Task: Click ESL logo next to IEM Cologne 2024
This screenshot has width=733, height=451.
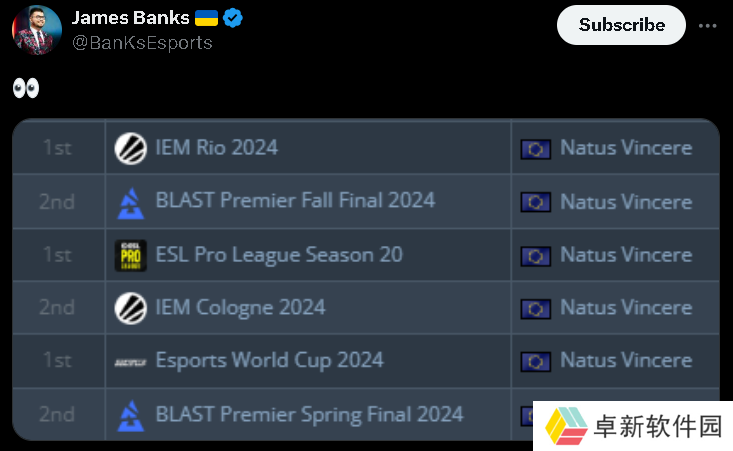Action: click(131, 308)
